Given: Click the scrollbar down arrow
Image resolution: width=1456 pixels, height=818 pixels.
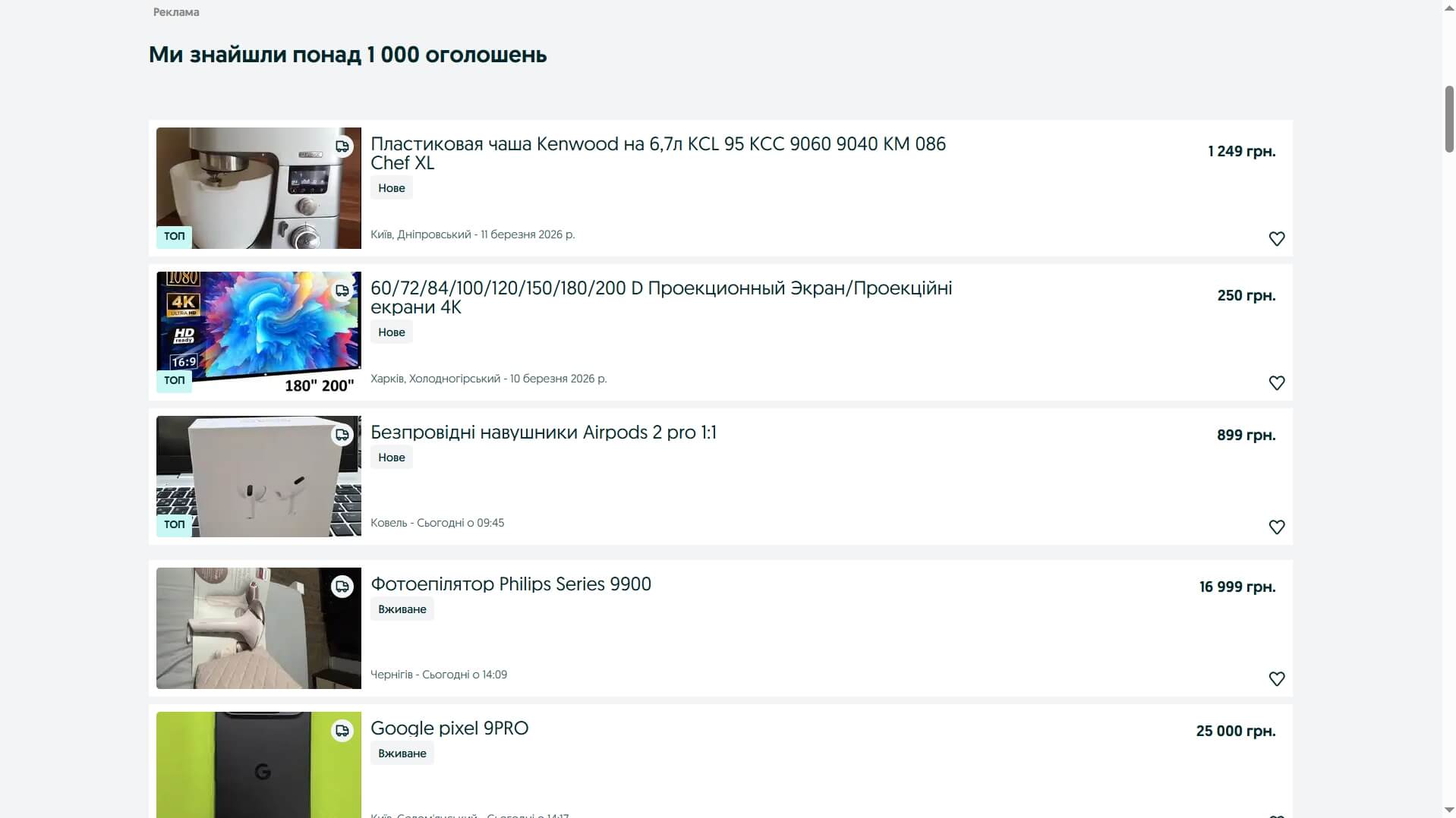Looking at the screenshot, I should (x=1448, y=810).
